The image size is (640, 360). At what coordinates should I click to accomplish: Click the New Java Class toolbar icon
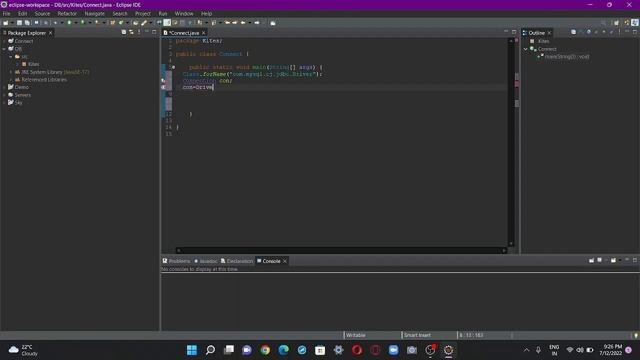(x=121, y=23)
